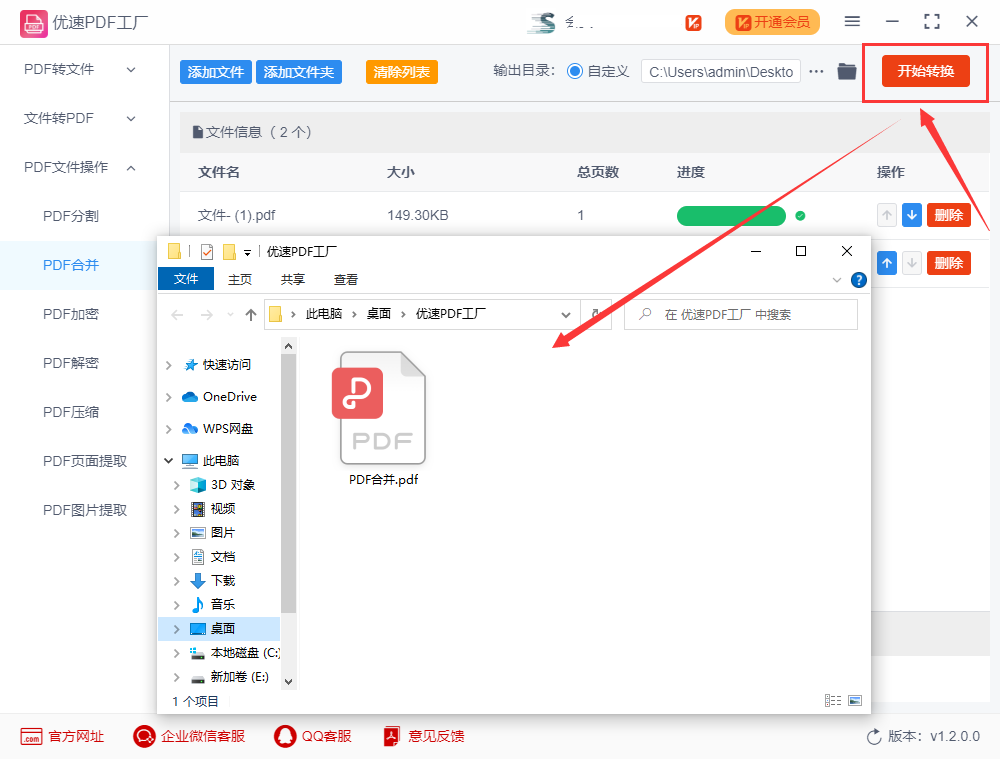Open quick access toolbar customize dropdown
The image size is (1000, 760).
pos(247,253)
